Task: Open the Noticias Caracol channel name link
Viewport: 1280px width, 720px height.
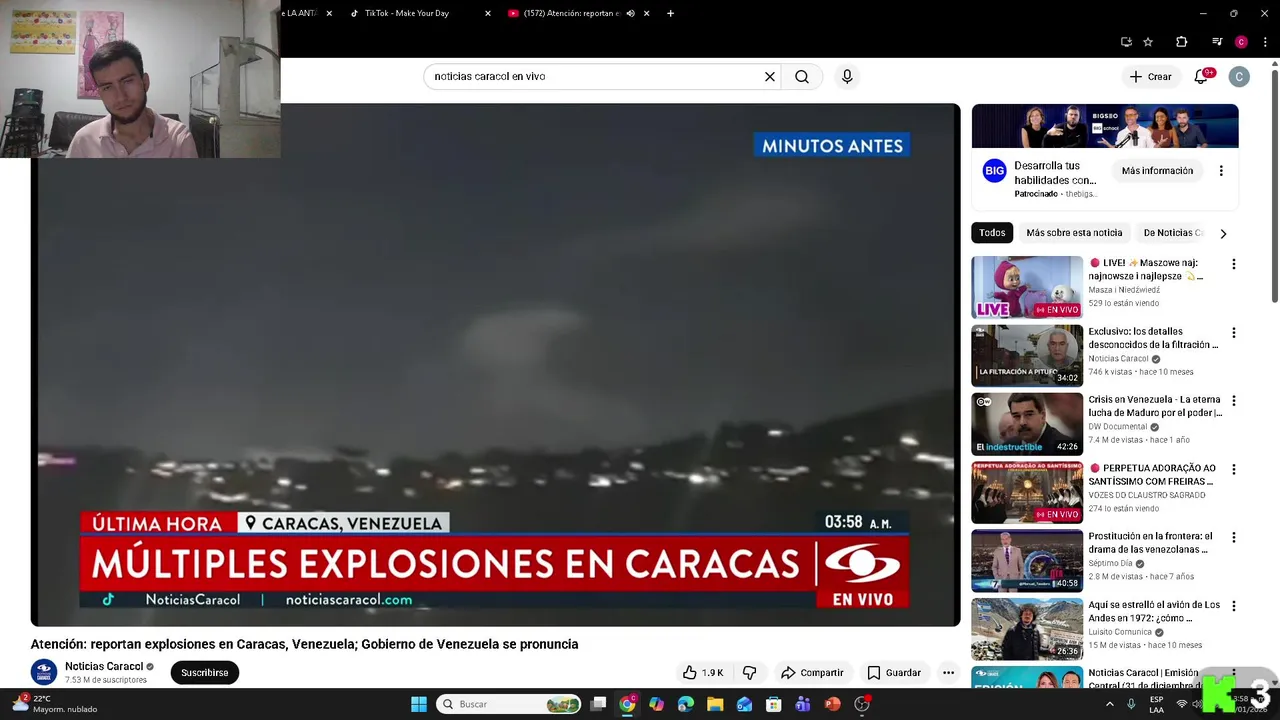Action: coord(104,666)
